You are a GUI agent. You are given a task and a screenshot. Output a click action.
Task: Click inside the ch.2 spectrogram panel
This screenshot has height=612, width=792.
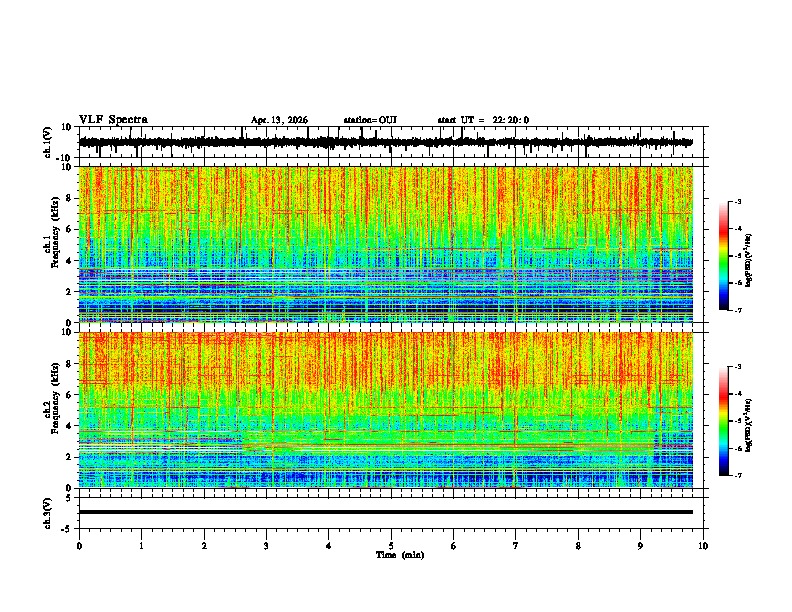coord(386,410)
